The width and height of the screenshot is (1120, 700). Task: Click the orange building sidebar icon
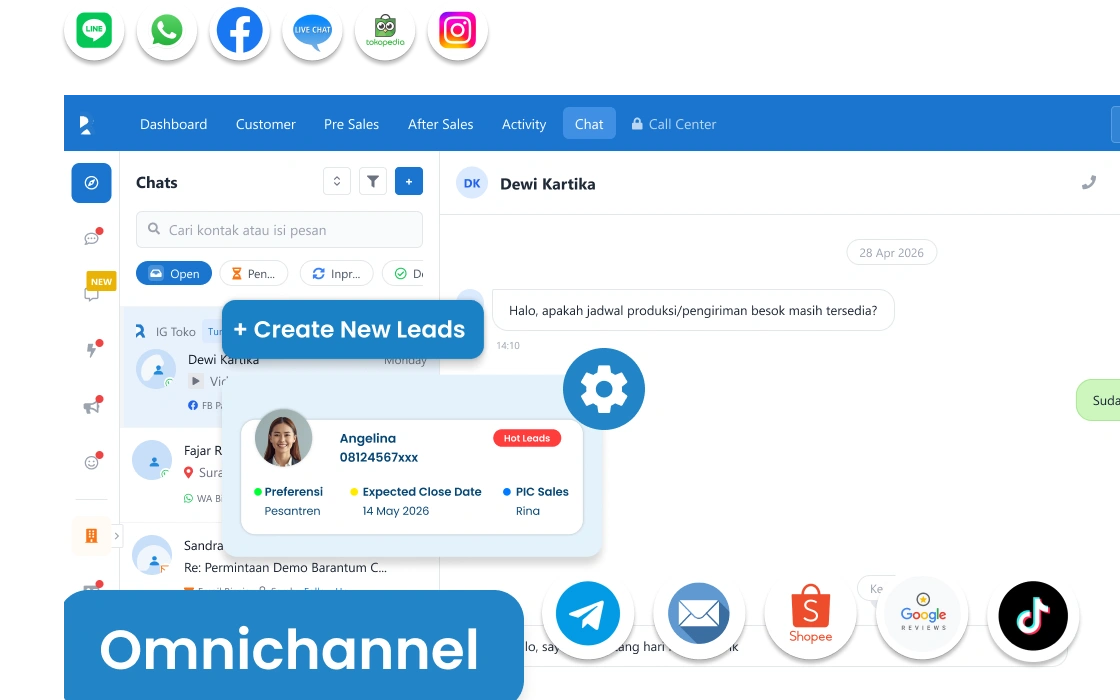(x=91, y=535)
